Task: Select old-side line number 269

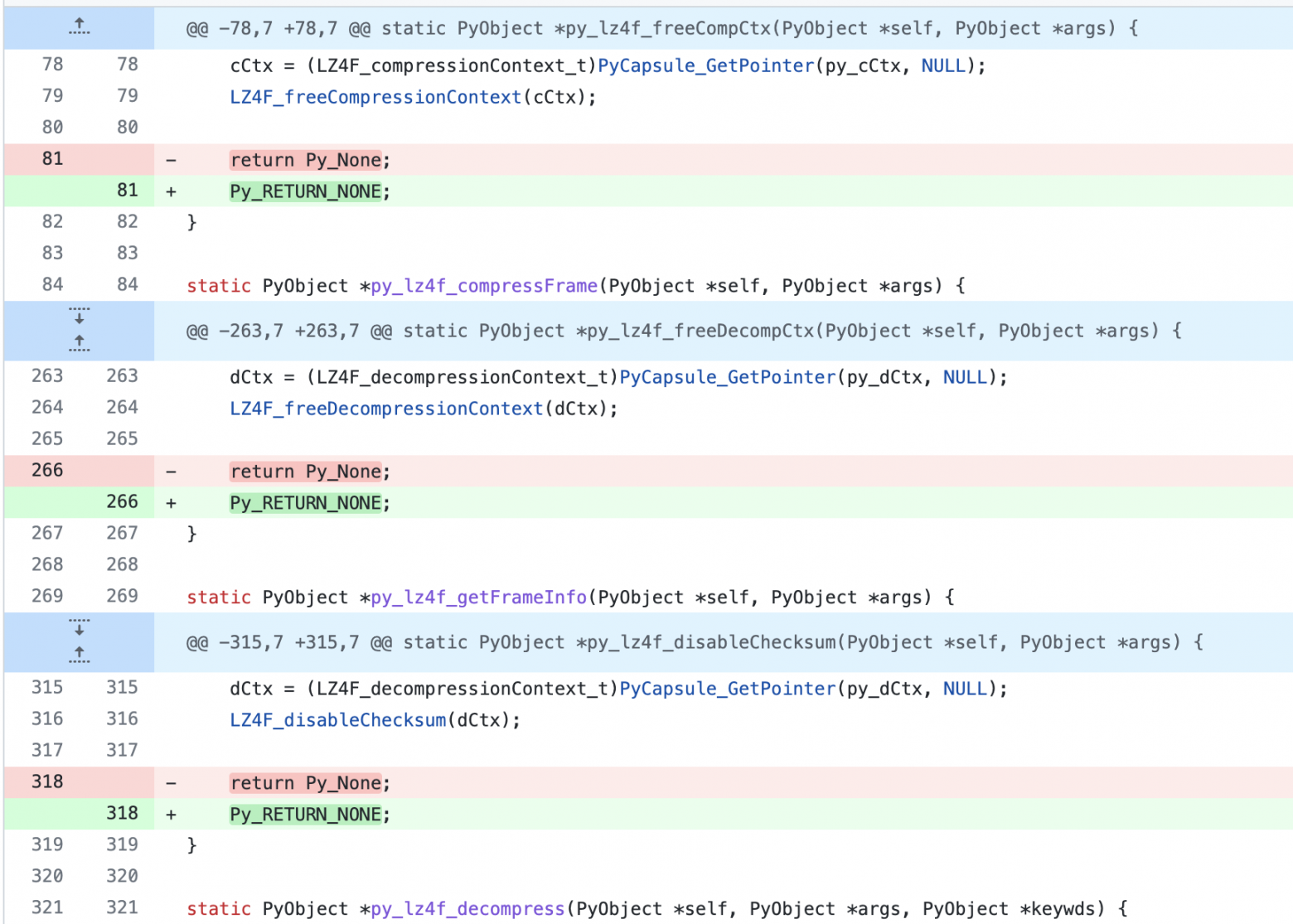Action: 47,596
